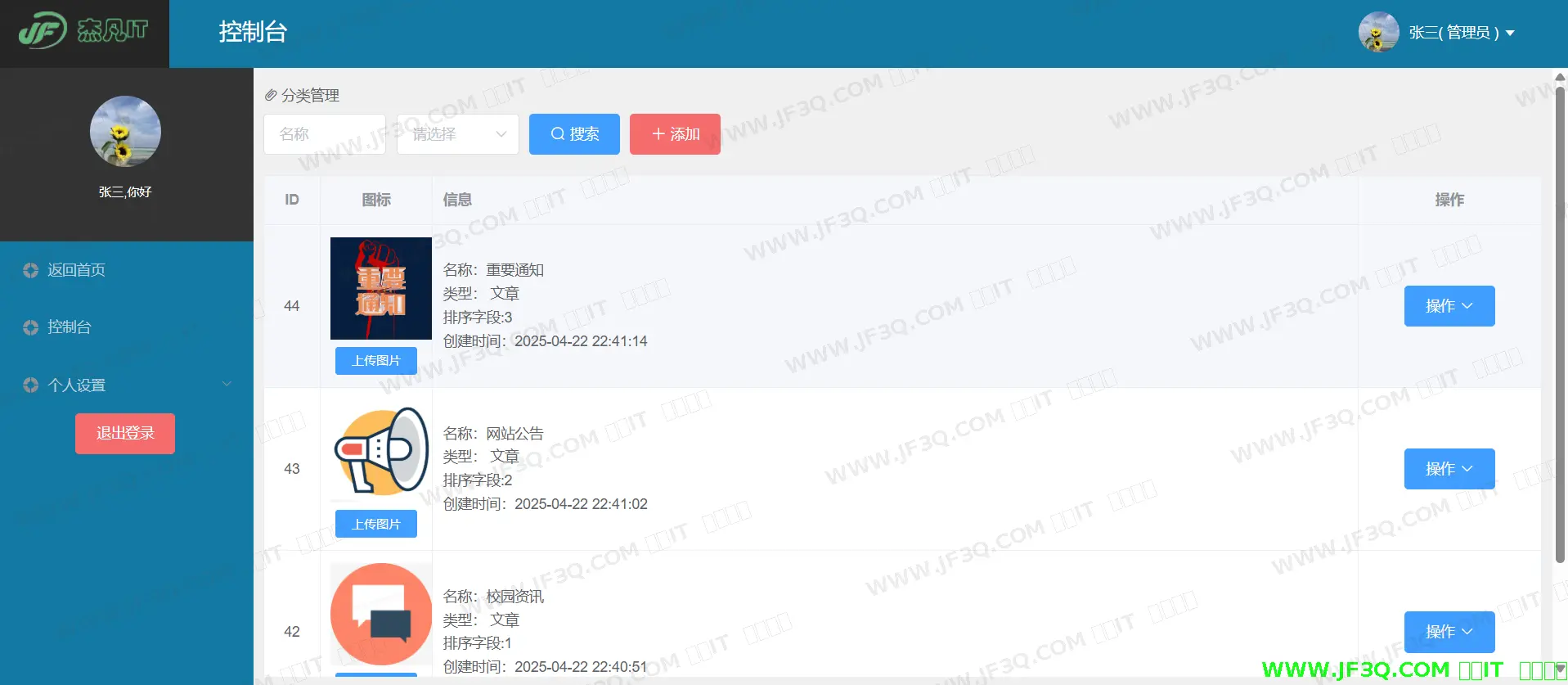Expand the 个人设置 sidebar submenu

pos(227,385)
